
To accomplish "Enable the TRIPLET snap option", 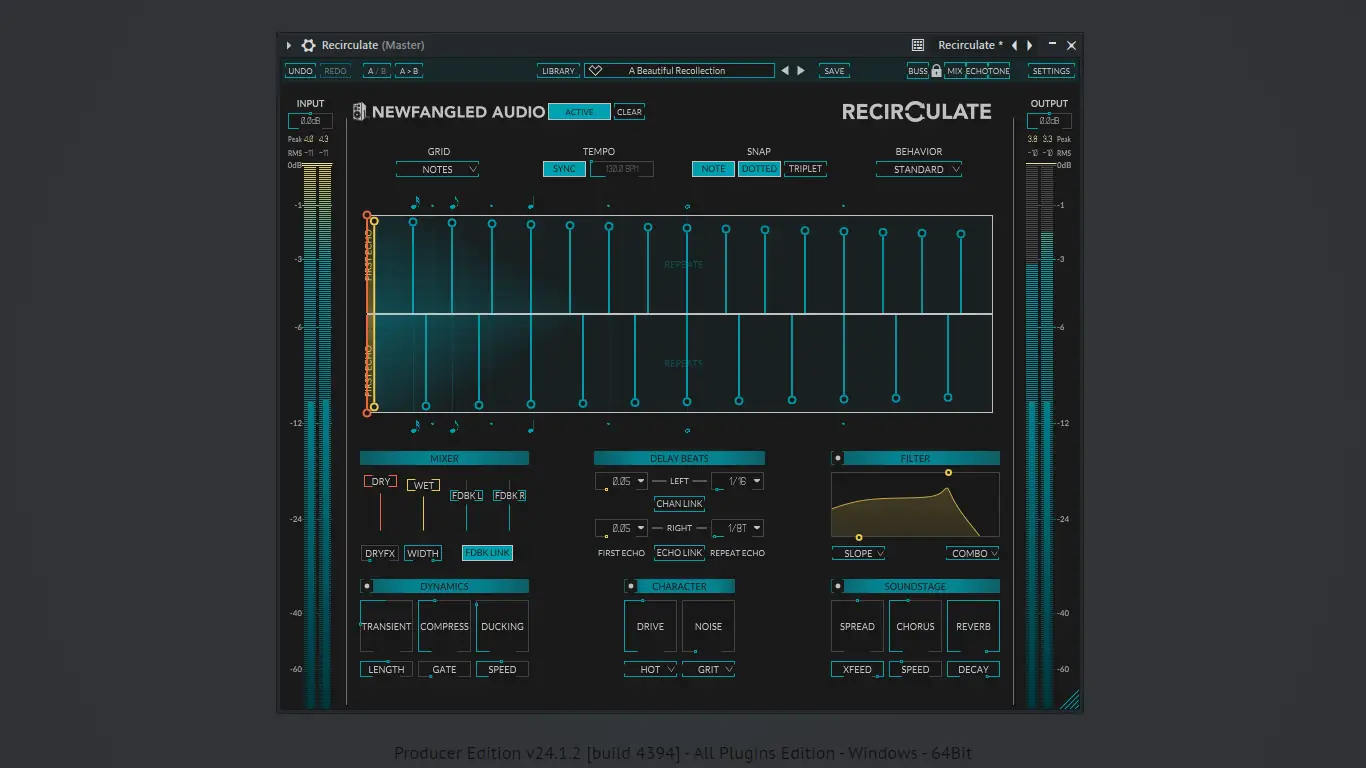I will tap(805, 168).
